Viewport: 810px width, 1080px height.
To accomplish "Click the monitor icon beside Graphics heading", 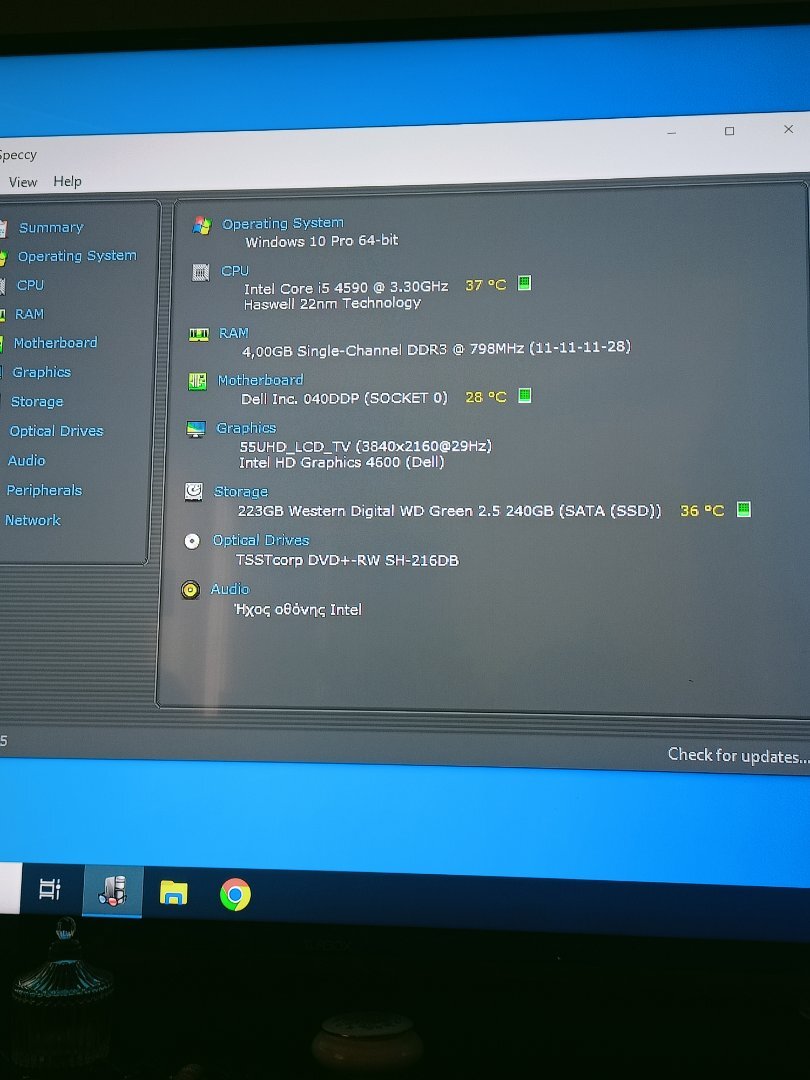I will (196, 429).
